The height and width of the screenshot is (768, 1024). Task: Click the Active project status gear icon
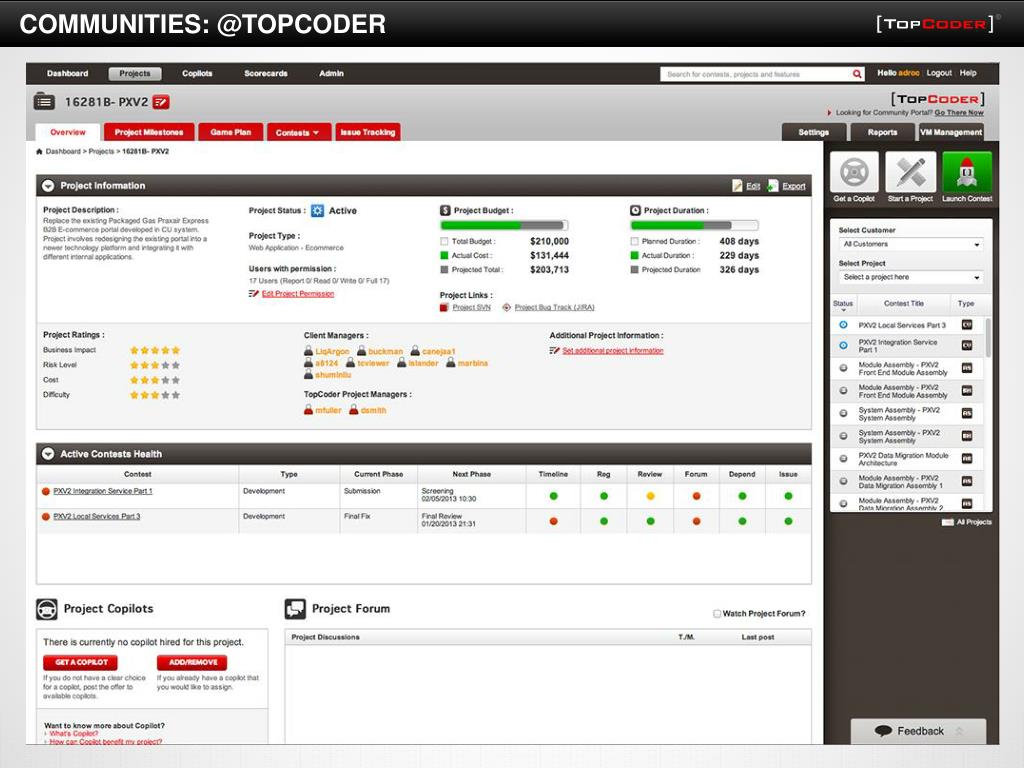[317, 210]
